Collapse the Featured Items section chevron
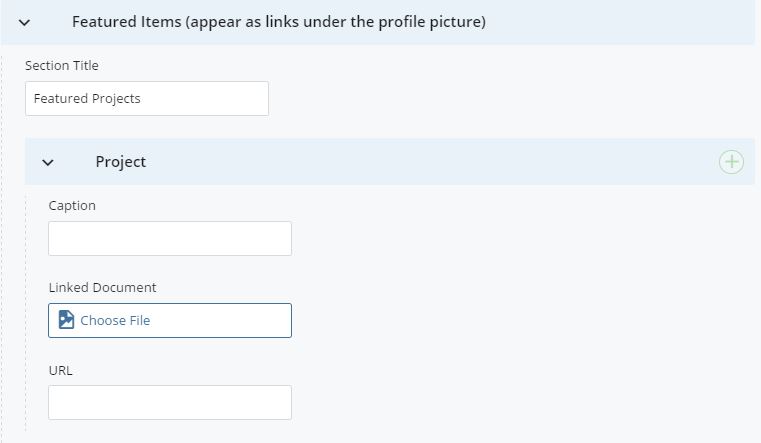Image resolution: width=761 pixels, height=443 pixels. [24, 22]
